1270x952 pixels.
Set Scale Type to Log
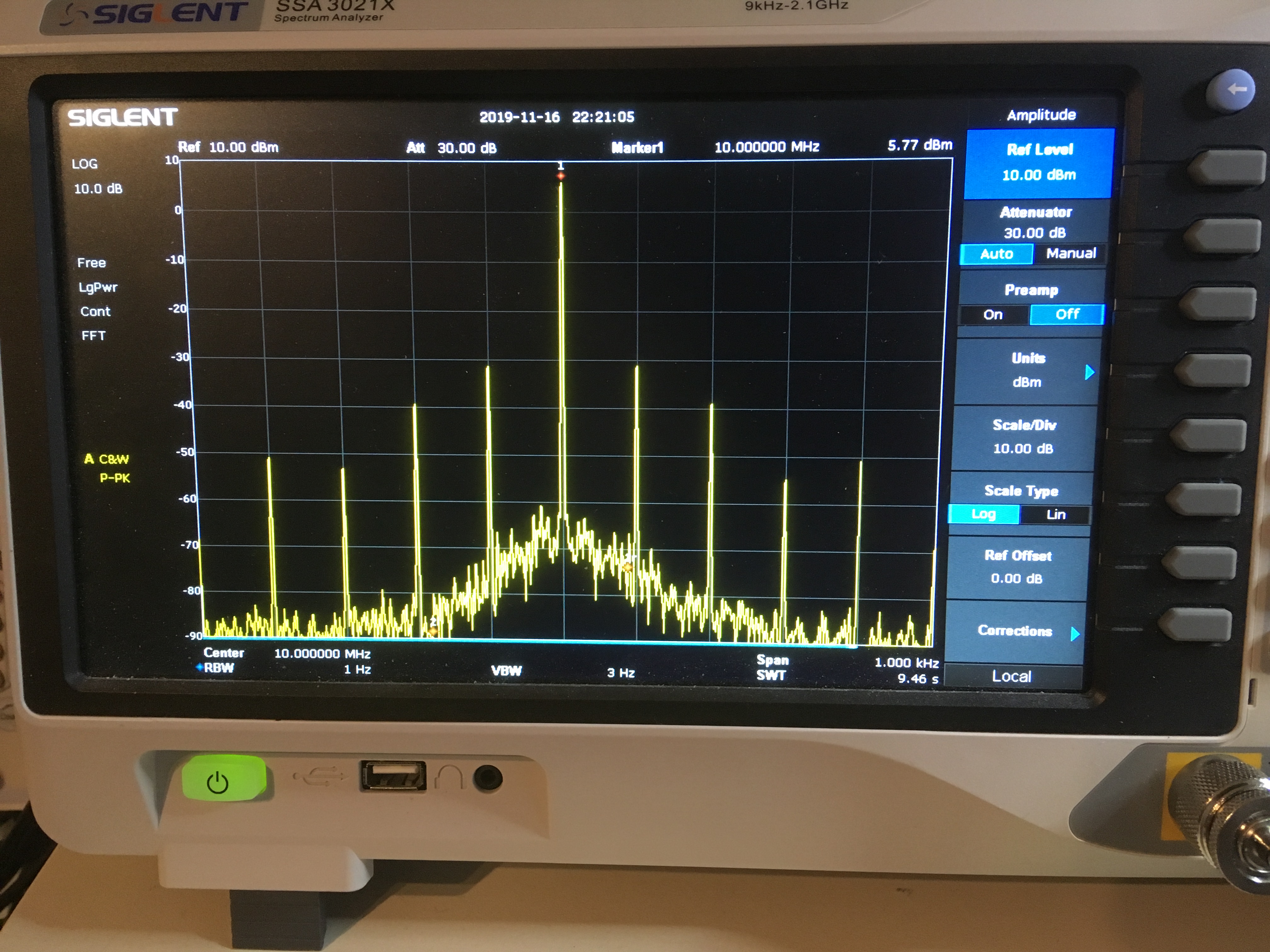pos(983,514)
